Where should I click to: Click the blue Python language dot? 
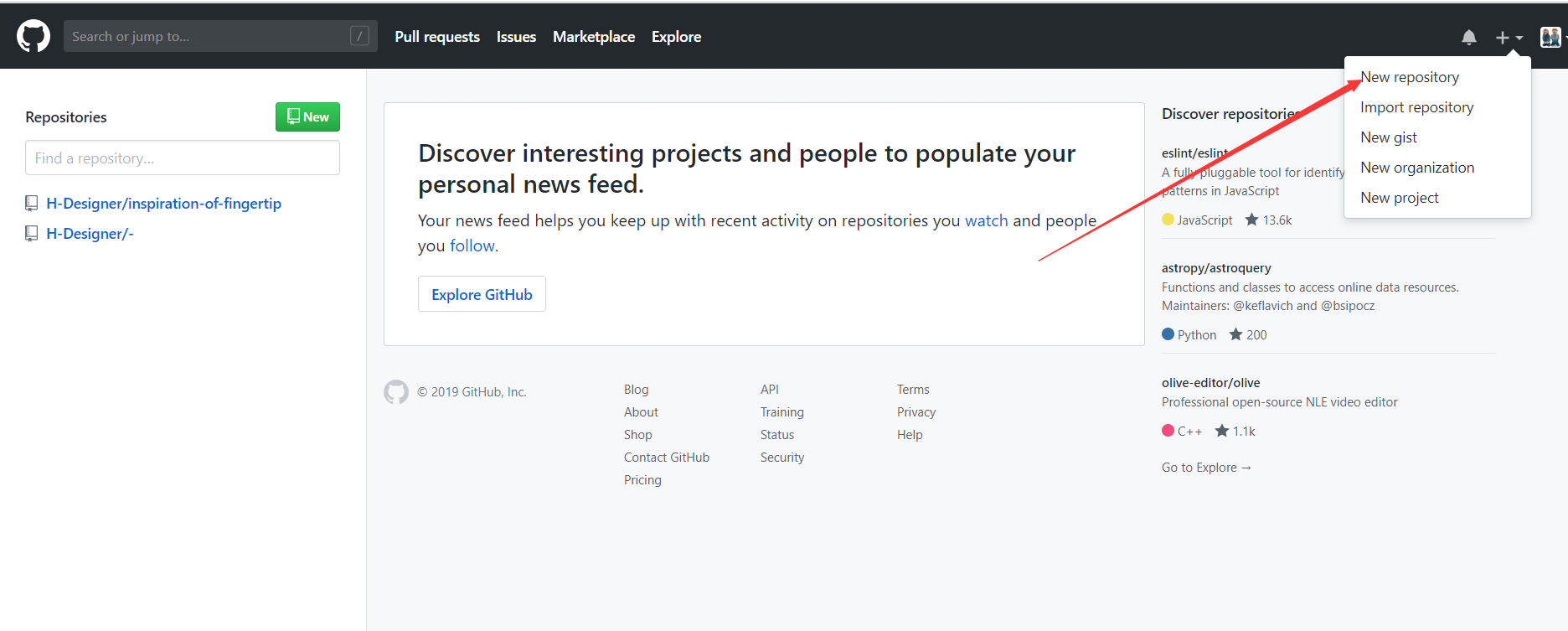1168,334
